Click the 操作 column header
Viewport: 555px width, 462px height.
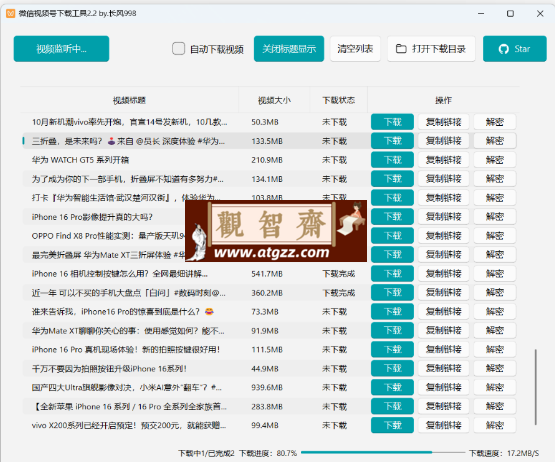point(444,101)
